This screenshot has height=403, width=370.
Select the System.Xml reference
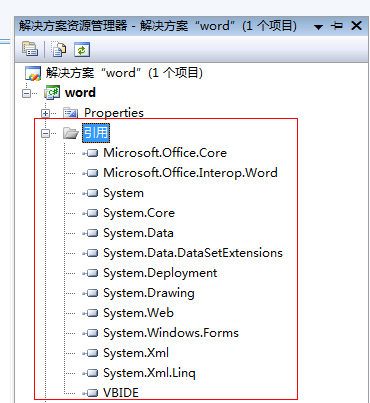(136, 353)
